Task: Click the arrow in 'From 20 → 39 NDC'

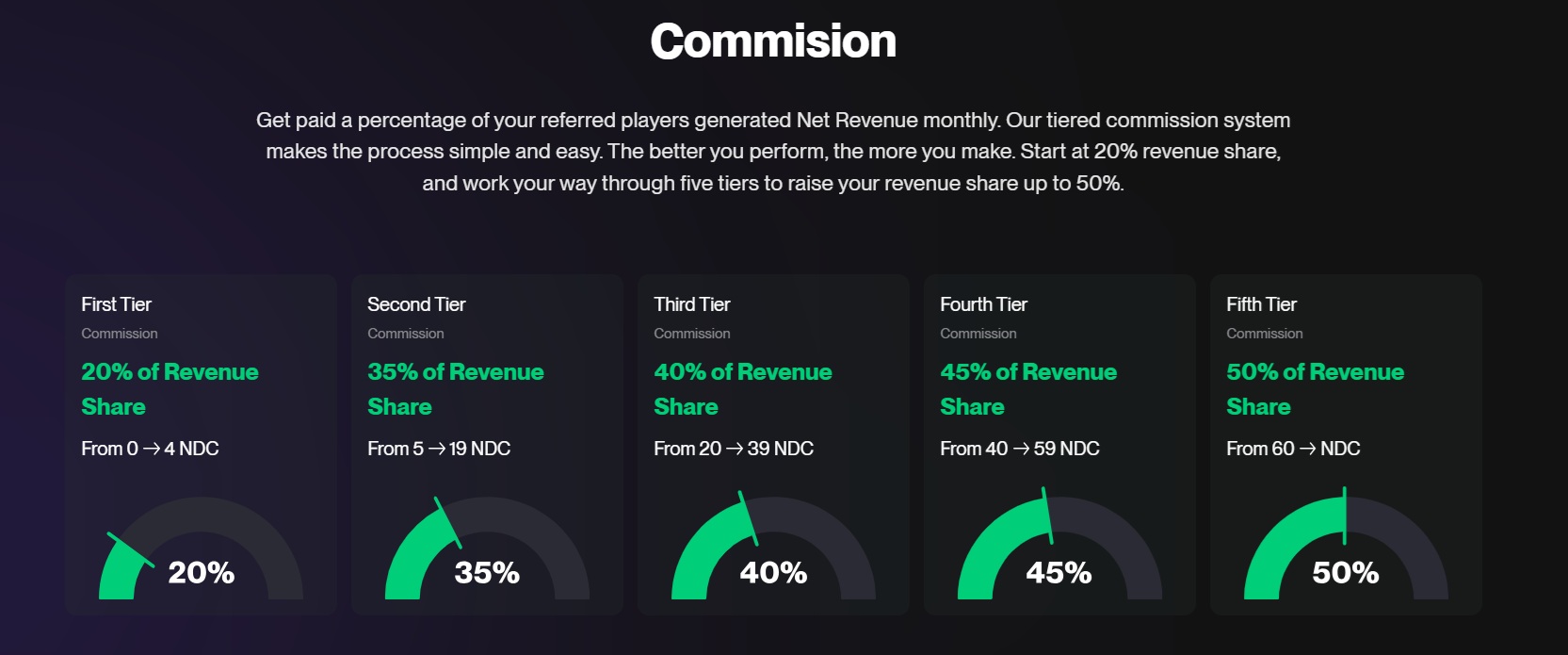Action: 735,450
